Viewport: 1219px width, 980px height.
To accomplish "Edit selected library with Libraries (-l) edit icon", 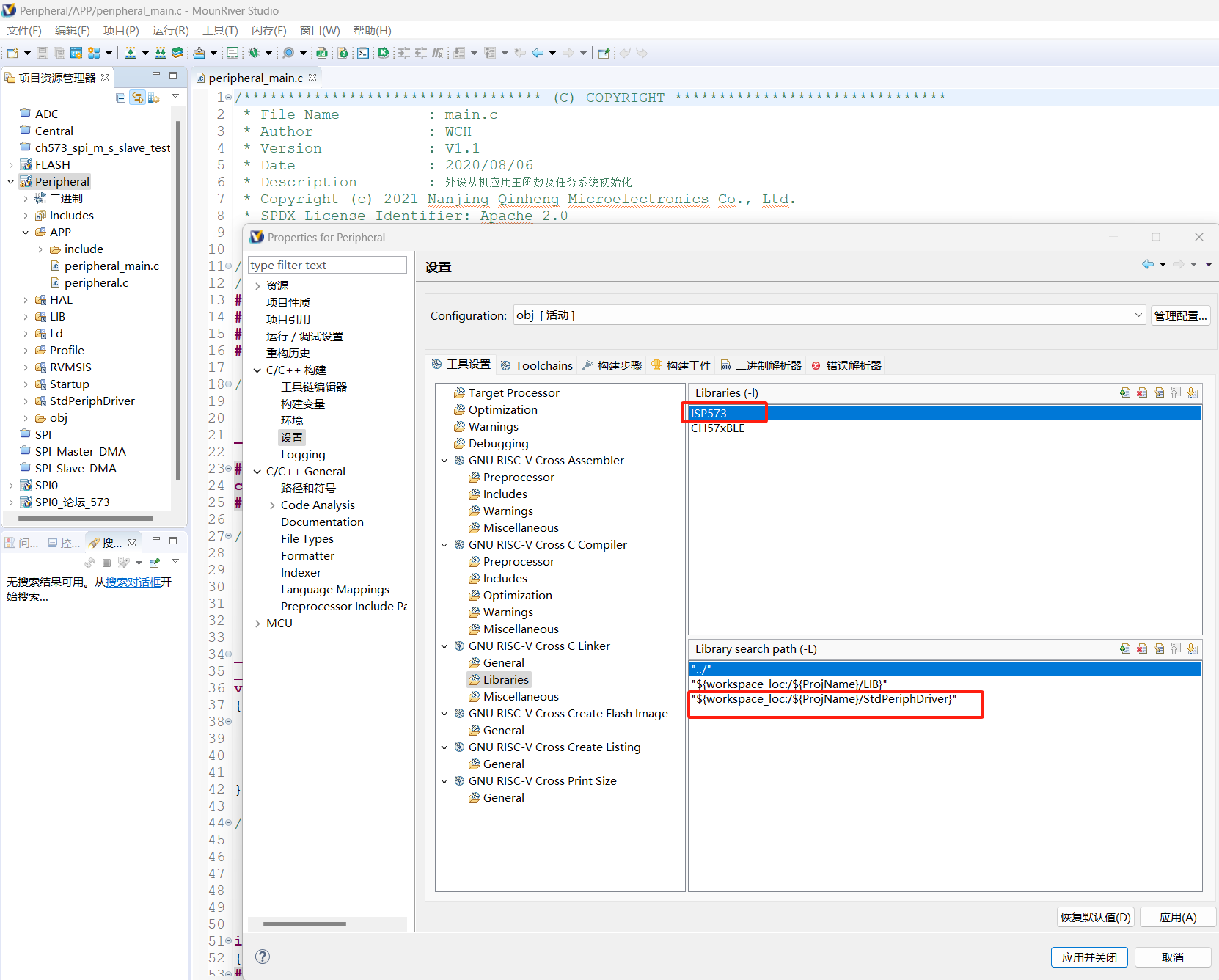I will 1159,393.
